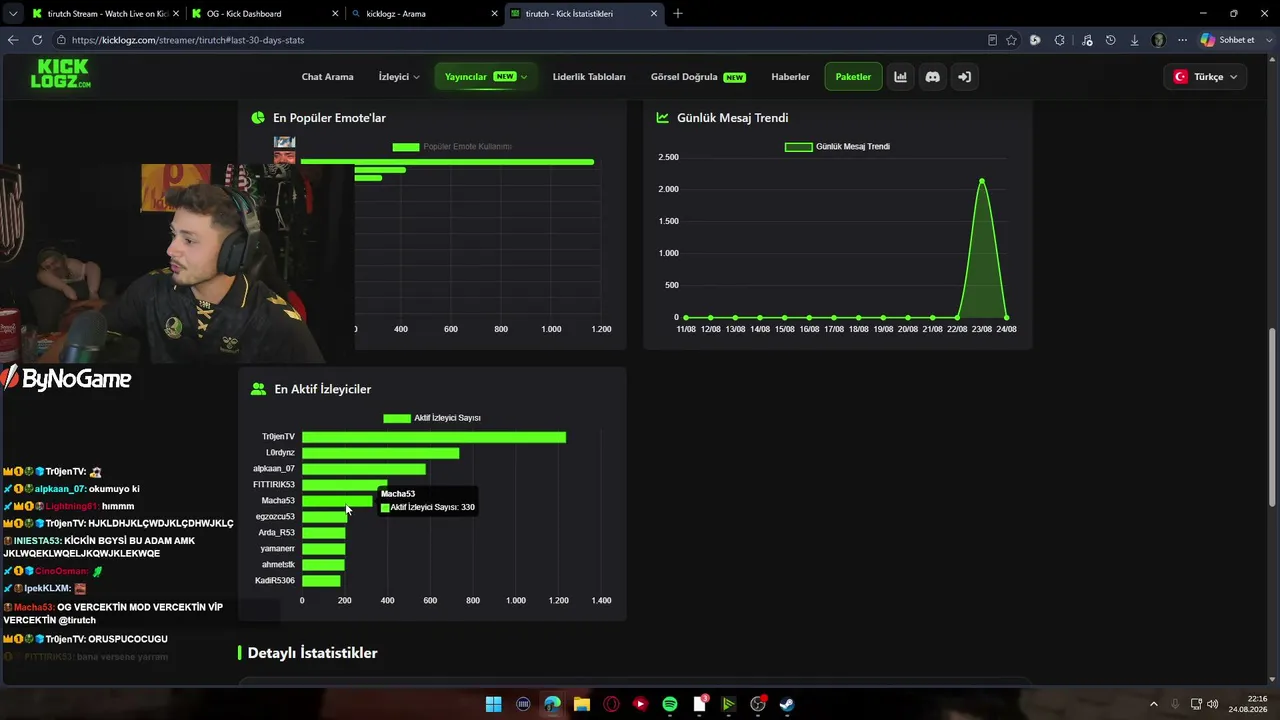The image size is (1280, 720).
Task: Open browser history clock icon
Action: (1110, 40)
